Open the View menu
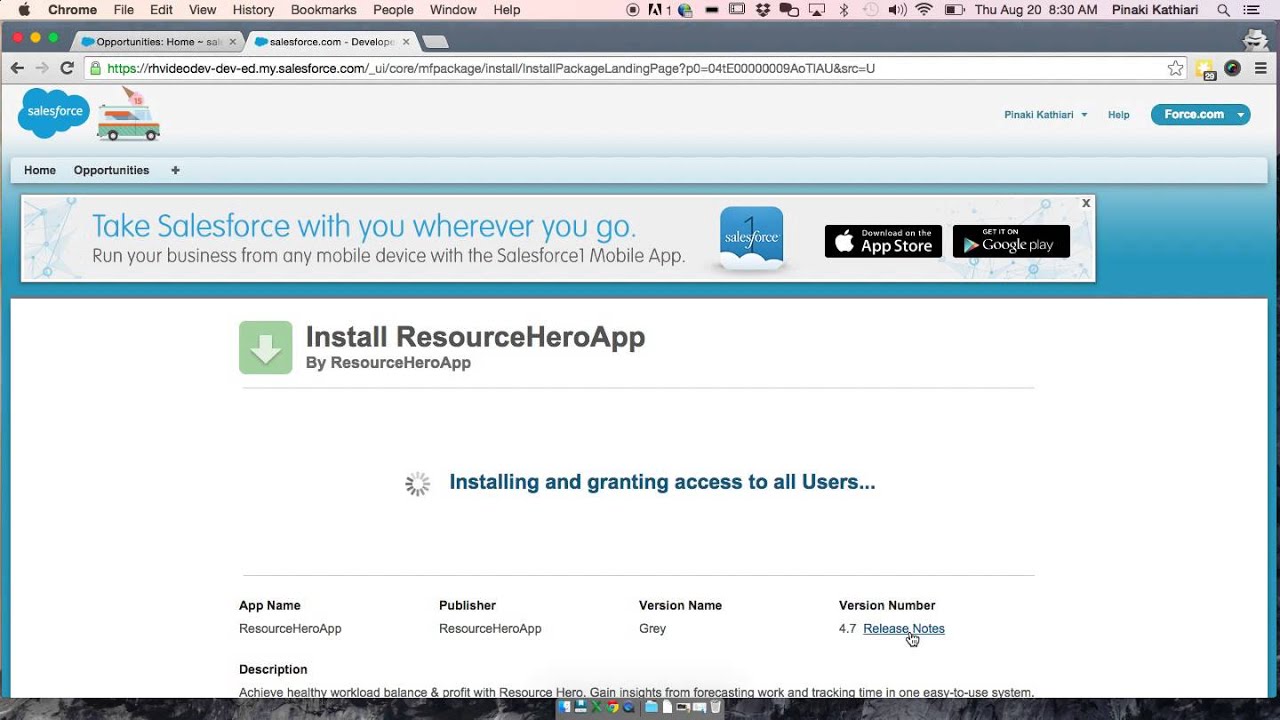1280x720 pixels. pyautogui.click(x=203, y=10)
